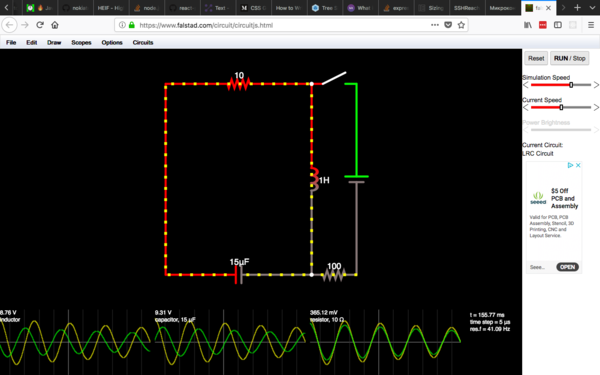Open the Circuits menu
The width and height of the screenshot is (600, 375).
point(143,42)
